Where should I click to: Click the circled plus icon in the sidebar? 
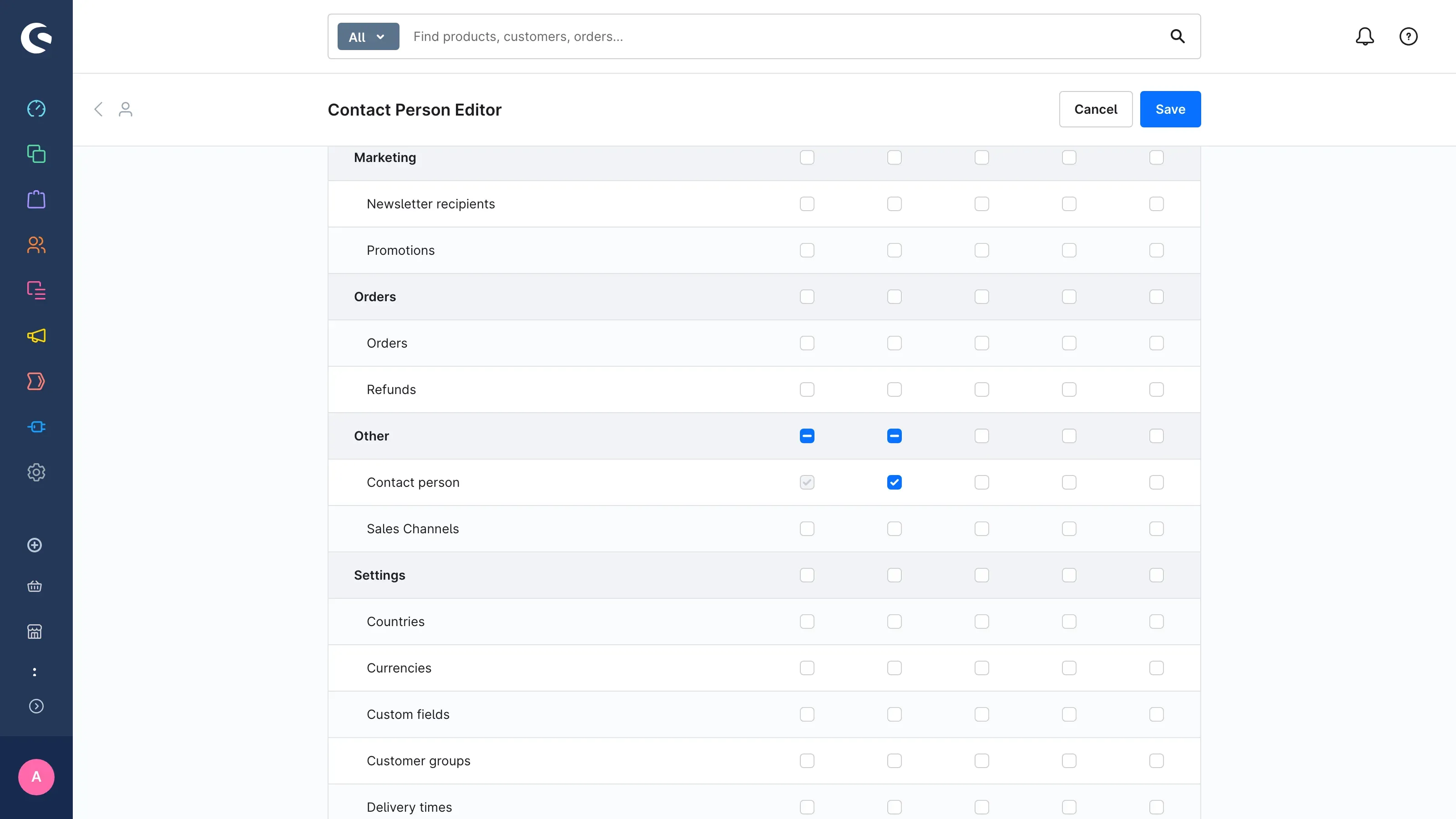pyautogui.click(x=35, y=545)
